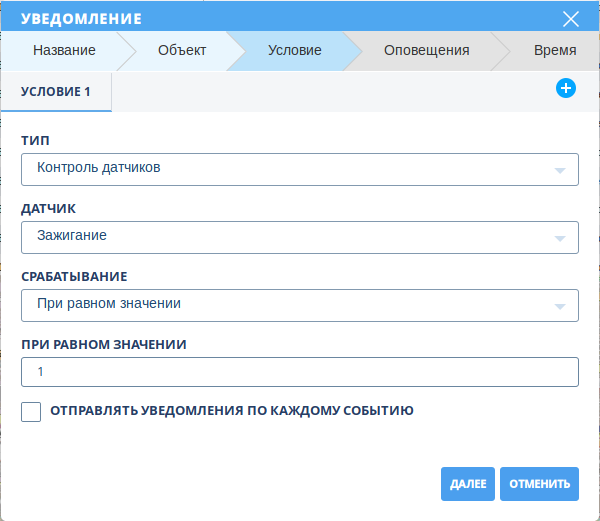This screenshot has width=600, height=521.
Task: Select the Условие 1 tab
Action: [x=56, y=91]
